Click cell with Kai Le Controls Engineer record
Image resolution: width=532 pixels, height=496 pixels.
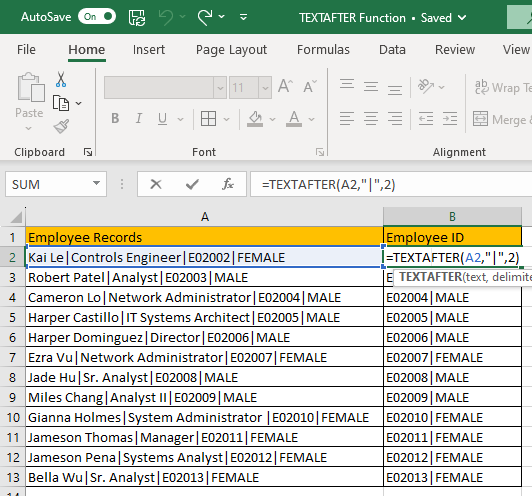click(204, 257)
